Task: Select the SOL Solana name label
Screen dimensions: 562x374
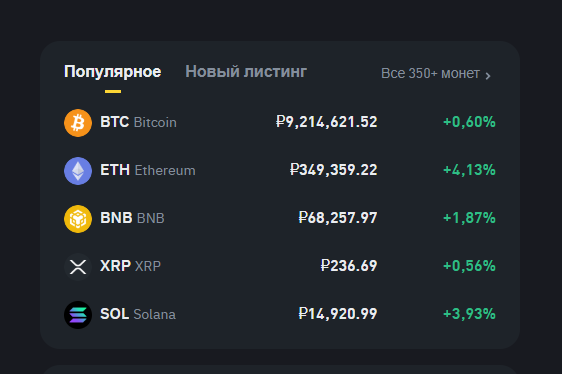Action: click(138, 314)
